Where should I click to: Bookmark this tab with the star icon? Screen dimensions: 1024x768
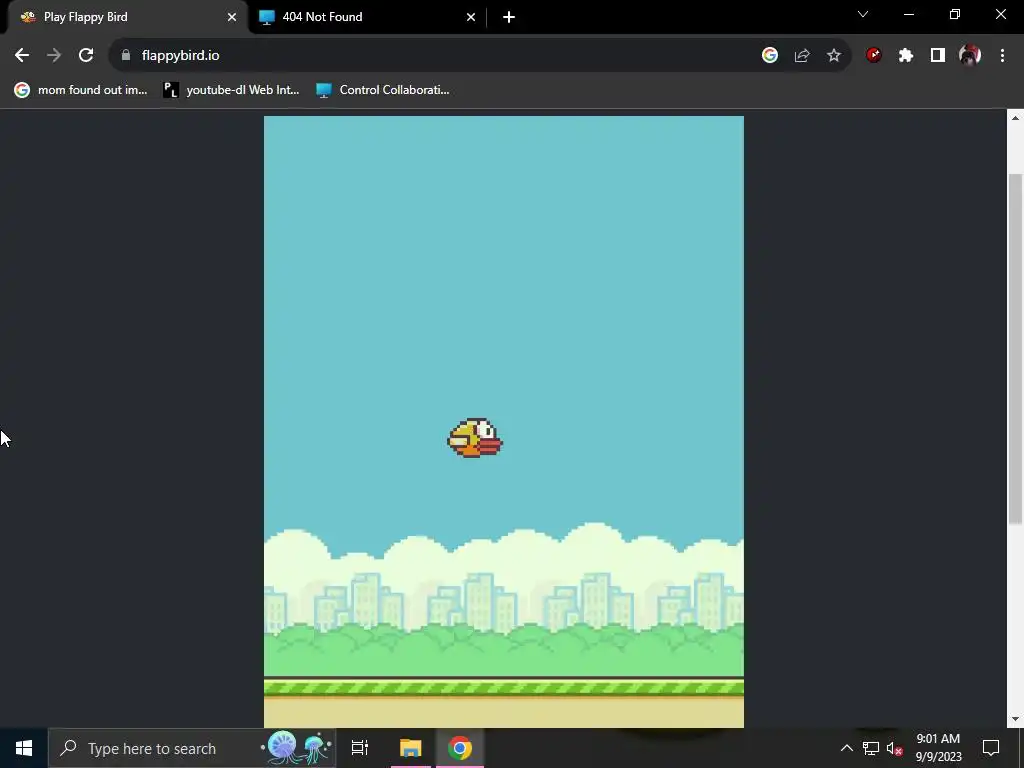(834, 56)
